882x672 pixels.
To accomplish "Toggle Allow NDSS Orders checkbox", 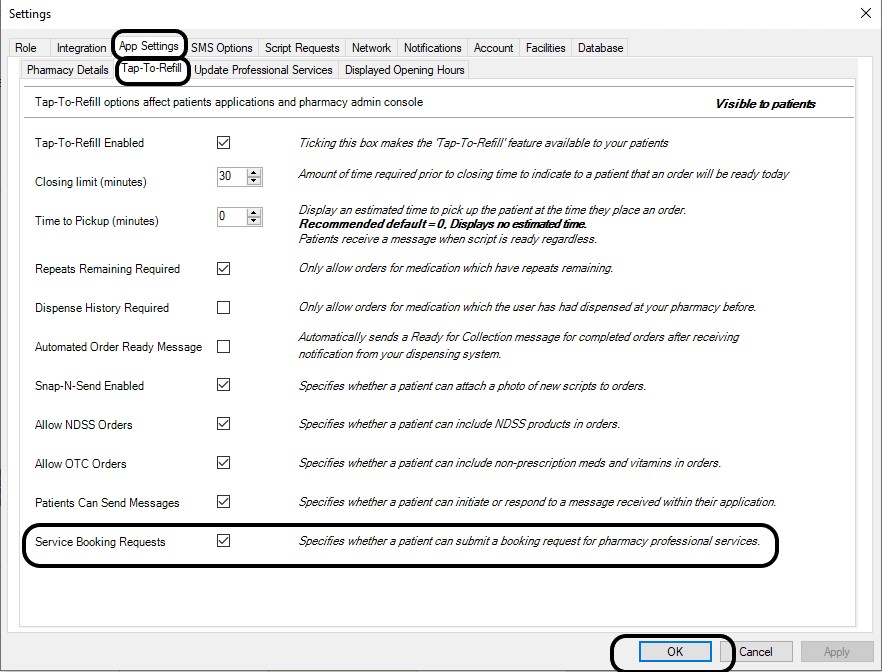I will pos(223,424).
